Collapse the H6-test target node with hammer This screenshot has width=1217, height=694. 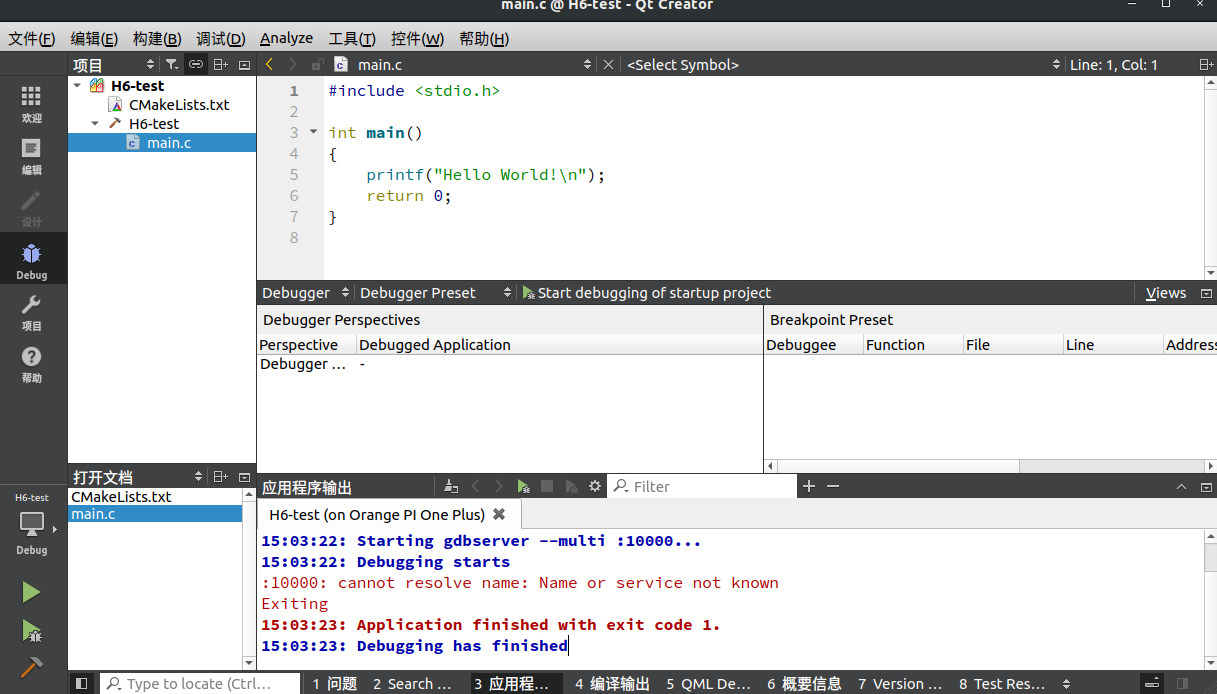click(x=95, y=124)
